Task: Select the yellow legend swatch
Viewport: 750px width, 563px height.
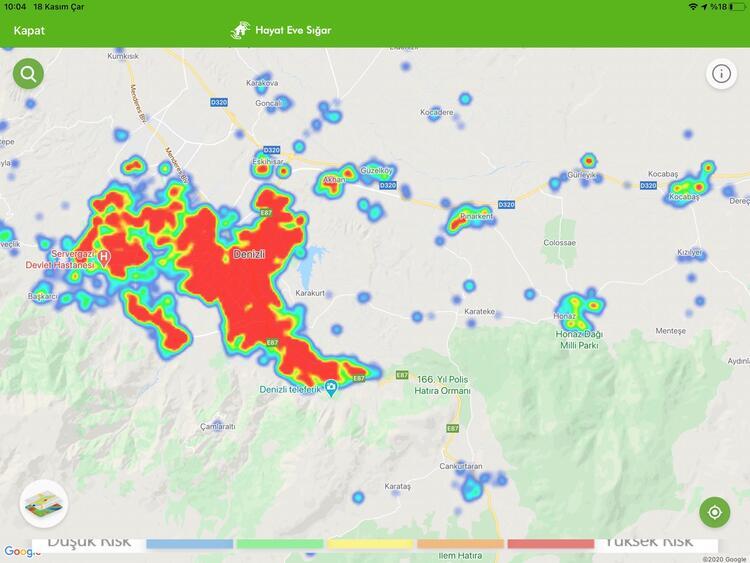Action: tap(370, 544)
